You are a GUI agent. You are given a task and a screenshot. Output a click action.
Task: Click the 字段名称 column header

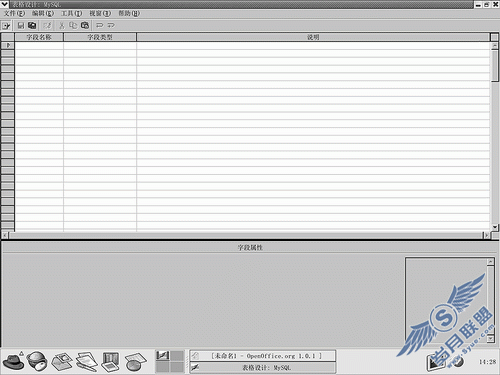coord(39,37)
